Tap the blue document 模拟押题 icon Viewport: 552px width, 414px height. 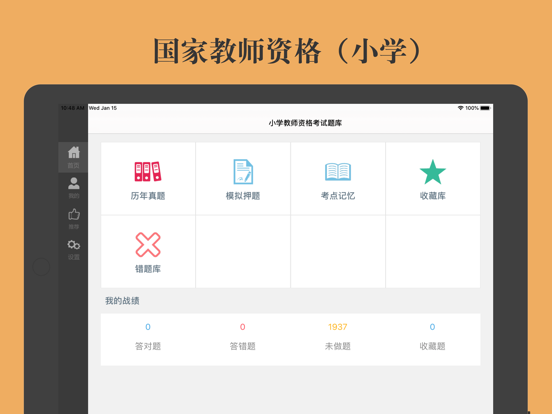point(243,171)
